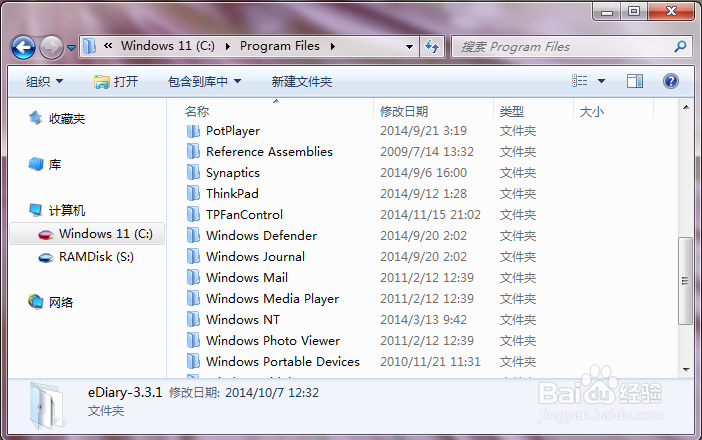Click the scrollbar down arrow
The height and width of the screenshot is (440, 702).
point(686,370)
